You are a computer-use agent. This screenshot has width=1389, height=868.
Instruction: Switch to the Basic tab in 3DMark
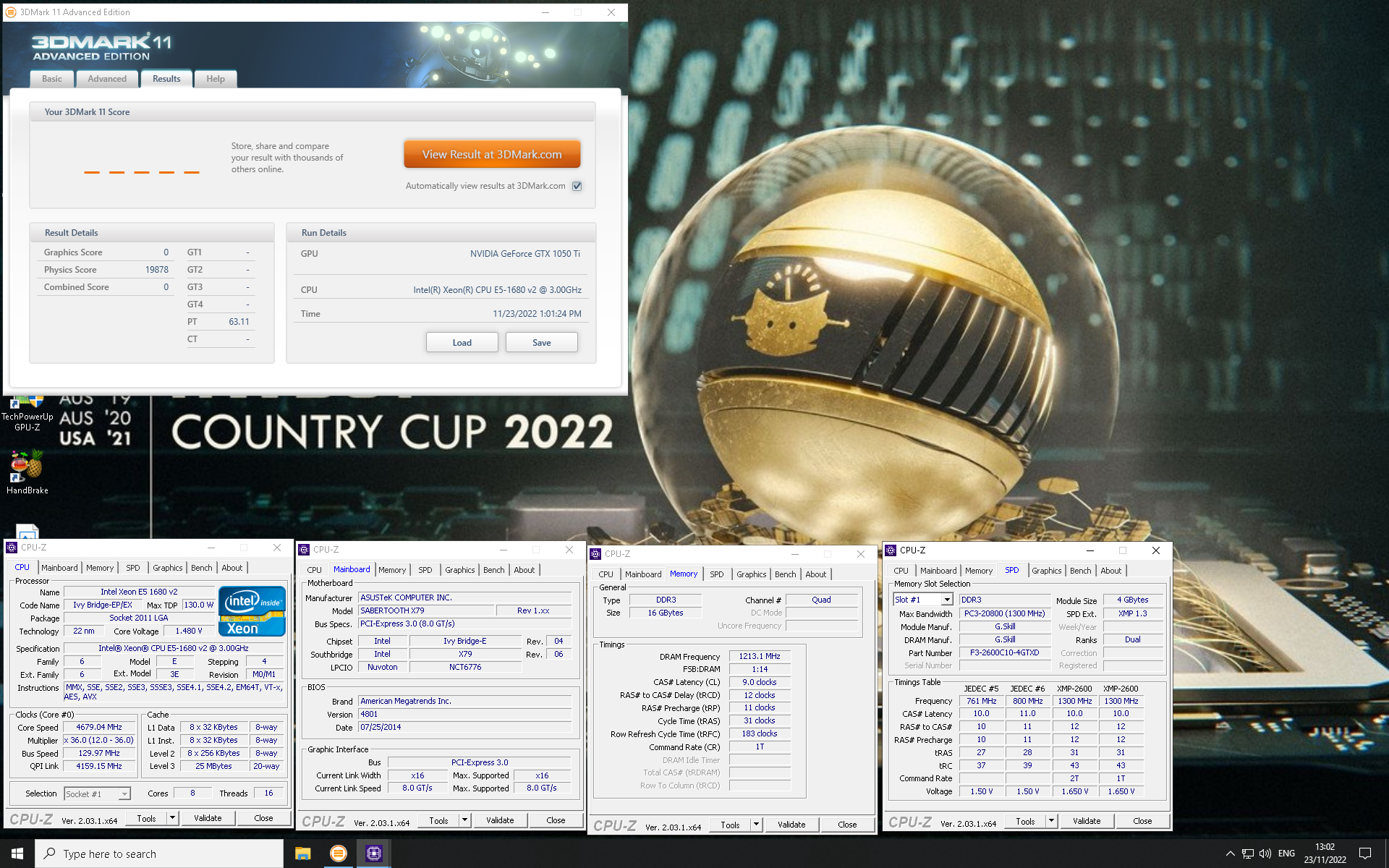pos(52,79)
